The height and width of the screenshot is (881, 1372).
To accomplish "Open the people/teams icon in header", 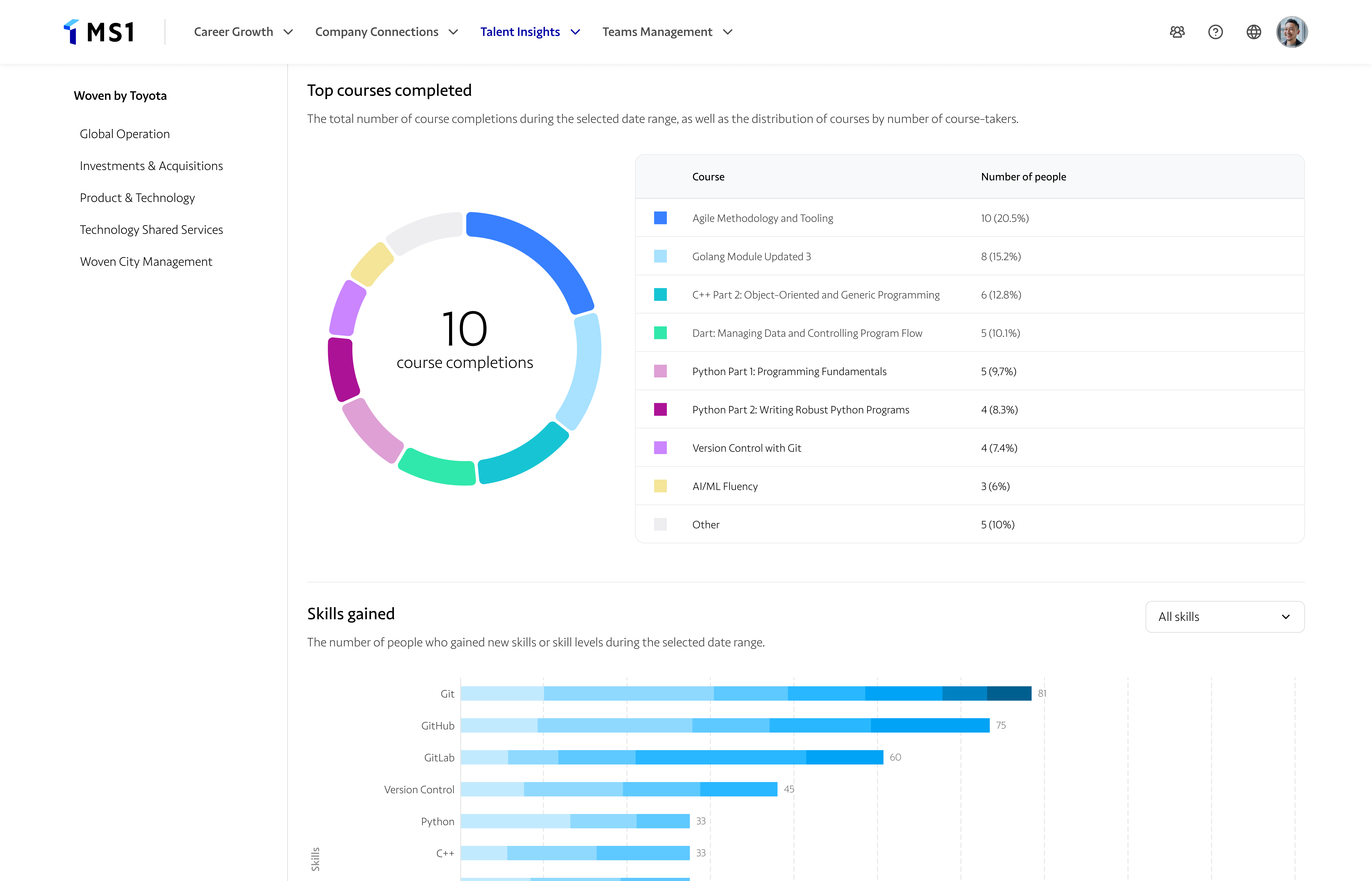I will (1177, 32).
